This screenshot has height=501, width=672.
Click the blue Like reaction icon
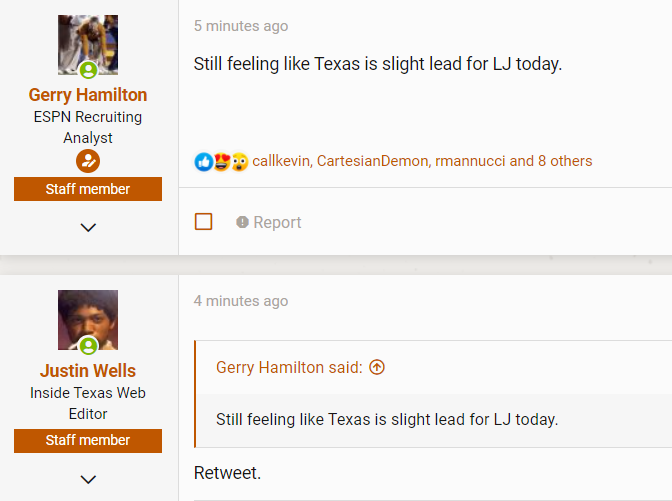point(203,161)
